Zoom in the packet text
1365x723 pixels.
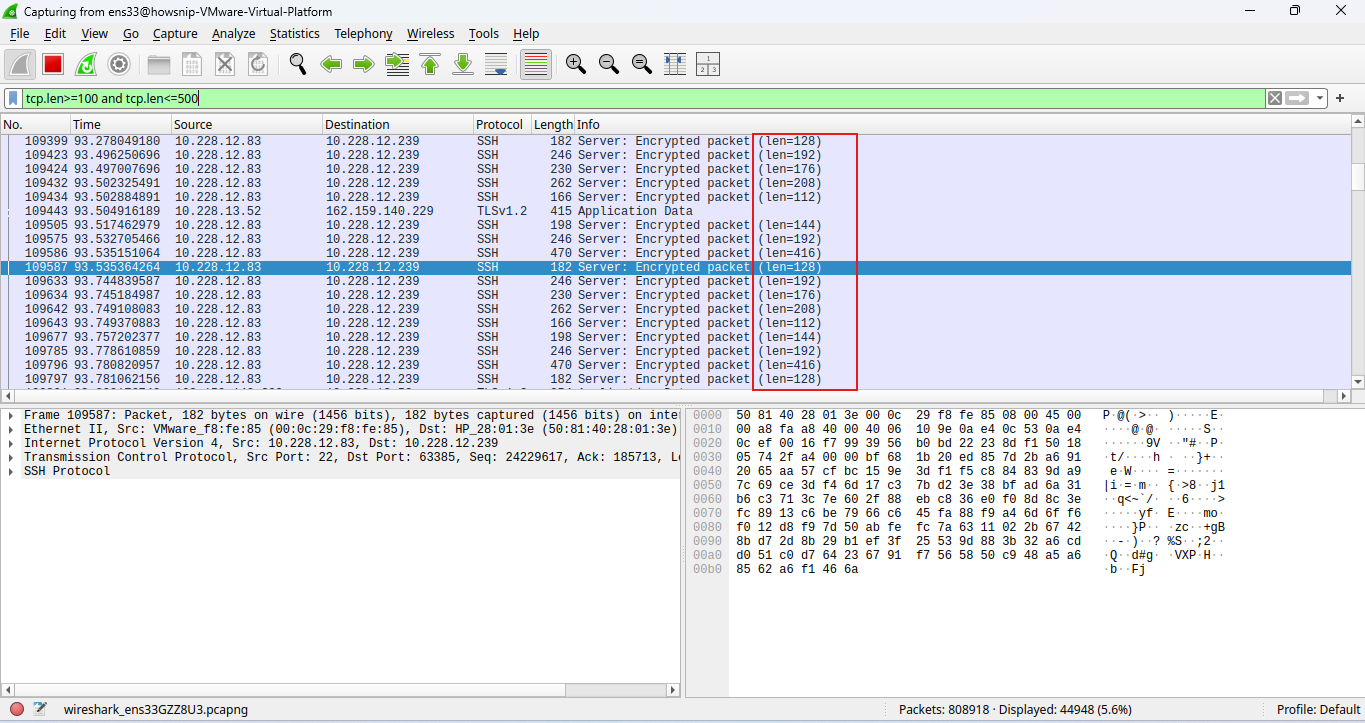(x=575, y=64)
